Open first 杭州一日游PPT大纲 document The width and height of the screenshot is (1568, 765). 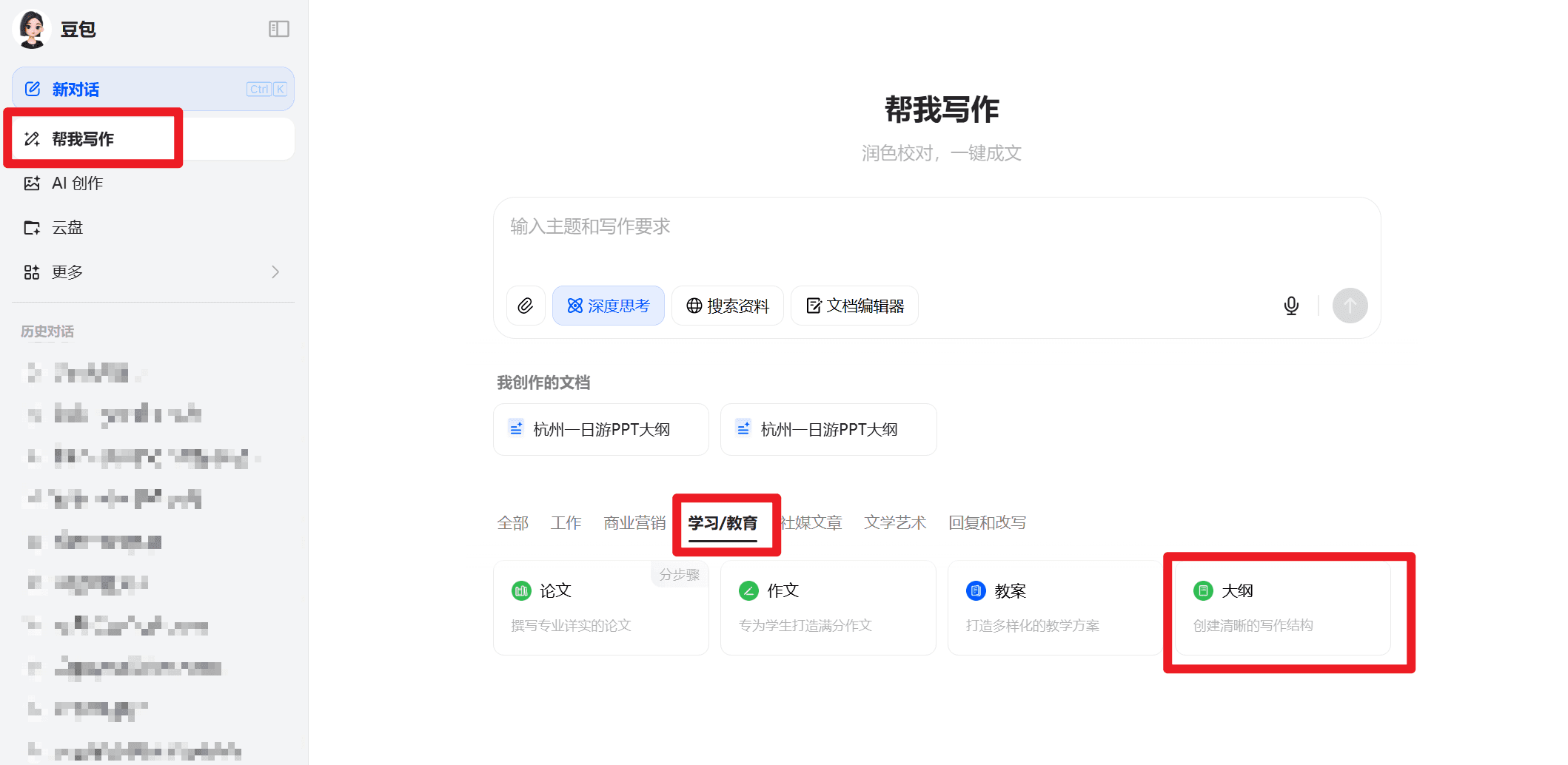(x=600, y=429)
